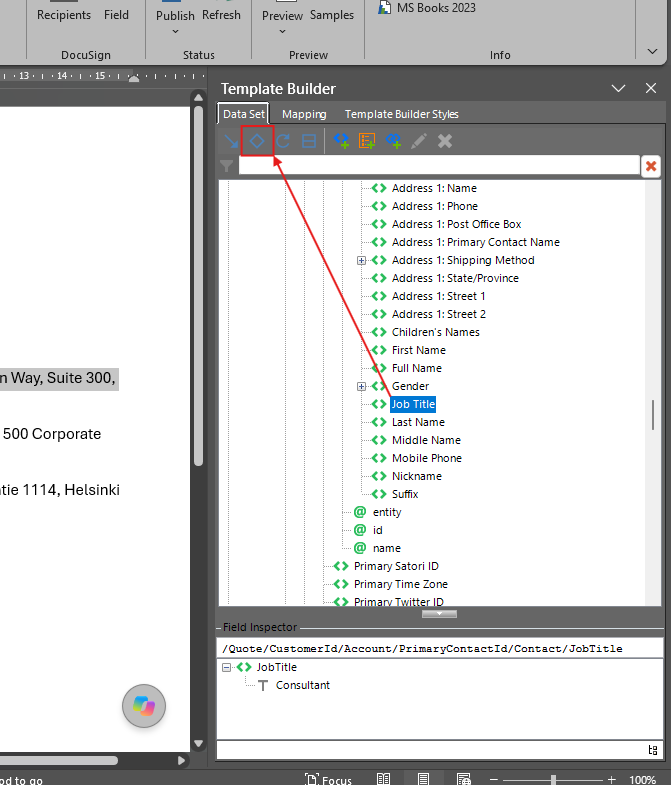Image resolution: width=671 pixels, height=785 pixels.
Task: Enable Focus mode in status bar
Action: click(x=328, y=779)
